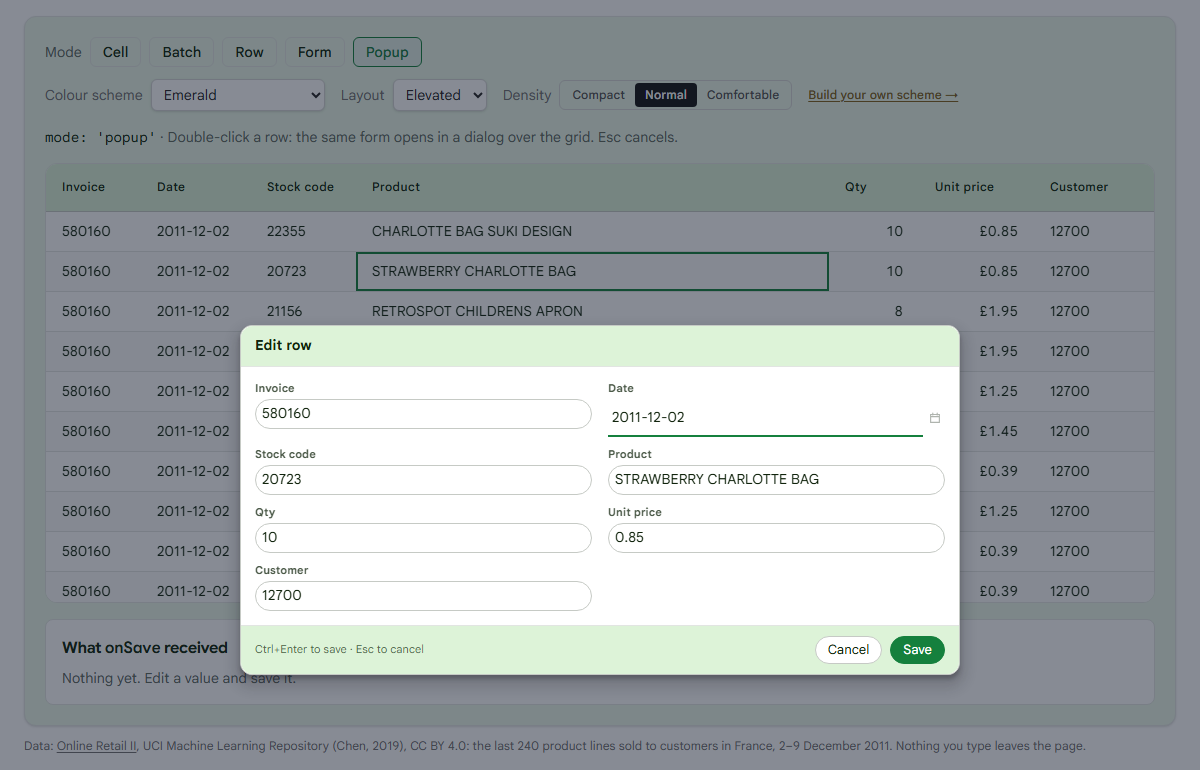Click the What onSave received heading
Image resolution: width=1200 pixels, height=770 pixels.
tap(145, 648)
